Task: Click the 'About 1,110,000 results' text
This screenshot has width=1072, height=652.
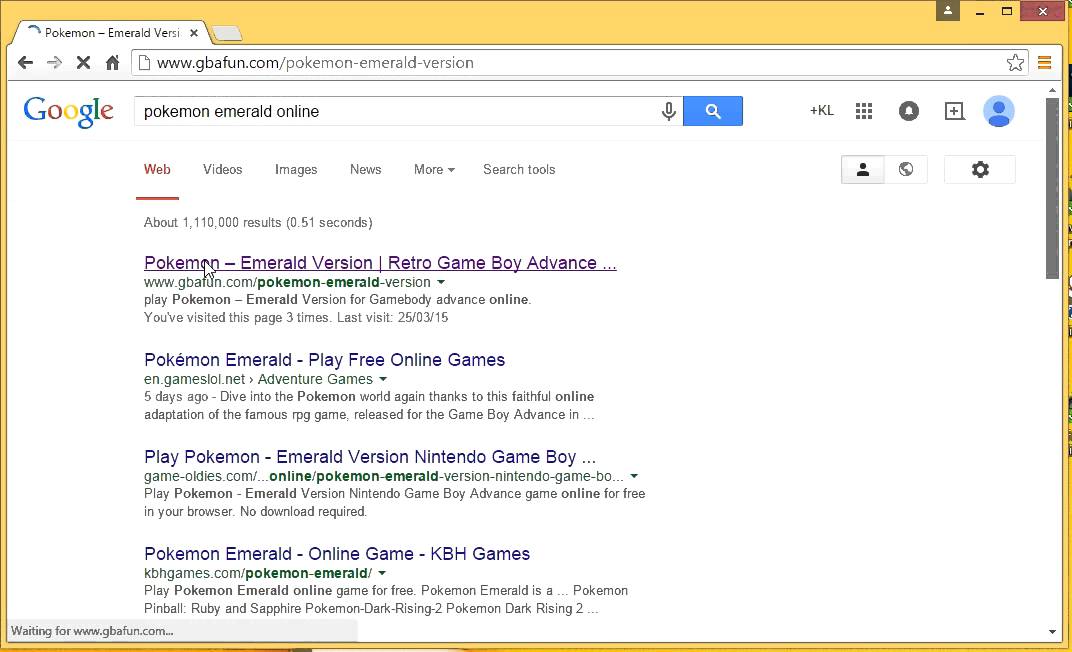Action: tap(258, 223)
